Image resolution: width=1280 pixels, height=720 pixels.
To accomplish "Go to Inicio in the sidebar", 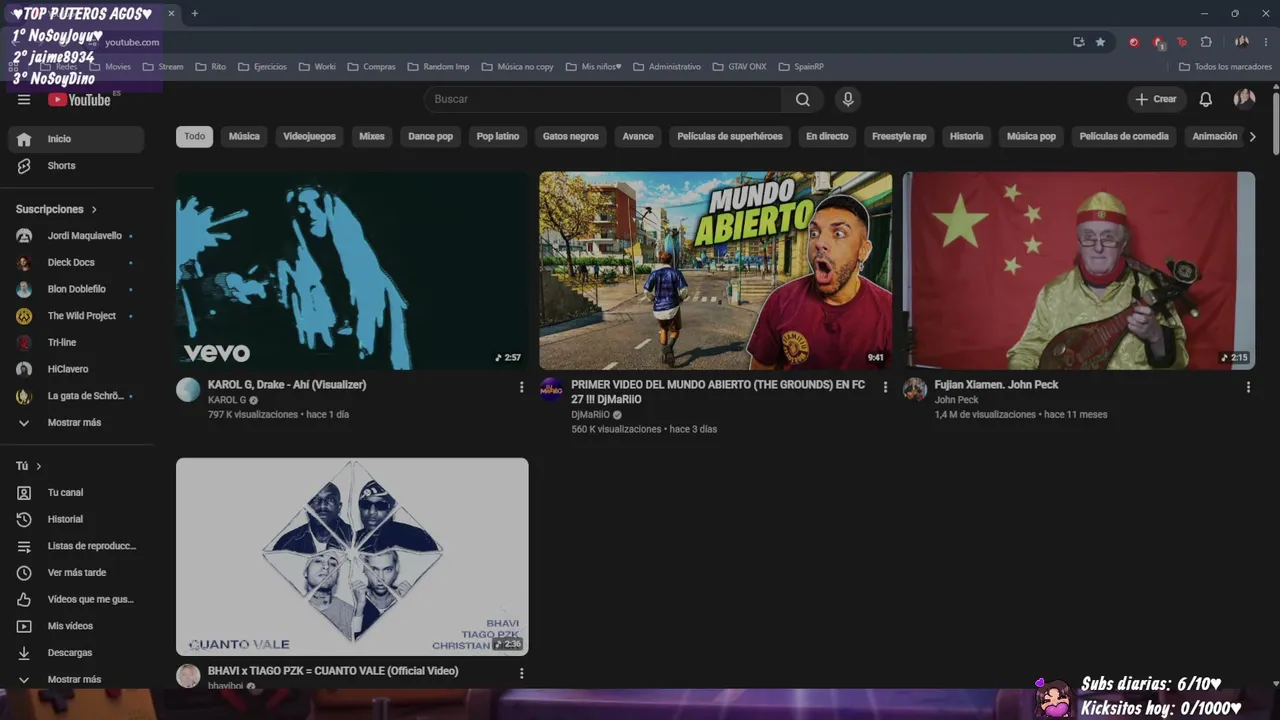I will pos(76,139).
